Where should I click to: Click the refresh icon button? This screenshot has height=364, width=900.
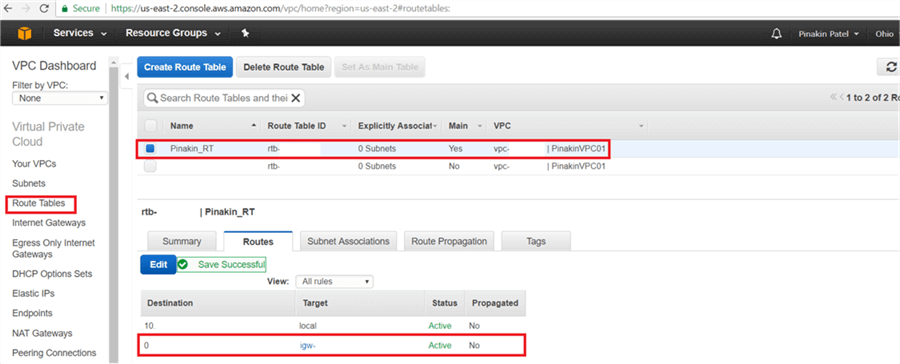(x=891, y=67)
